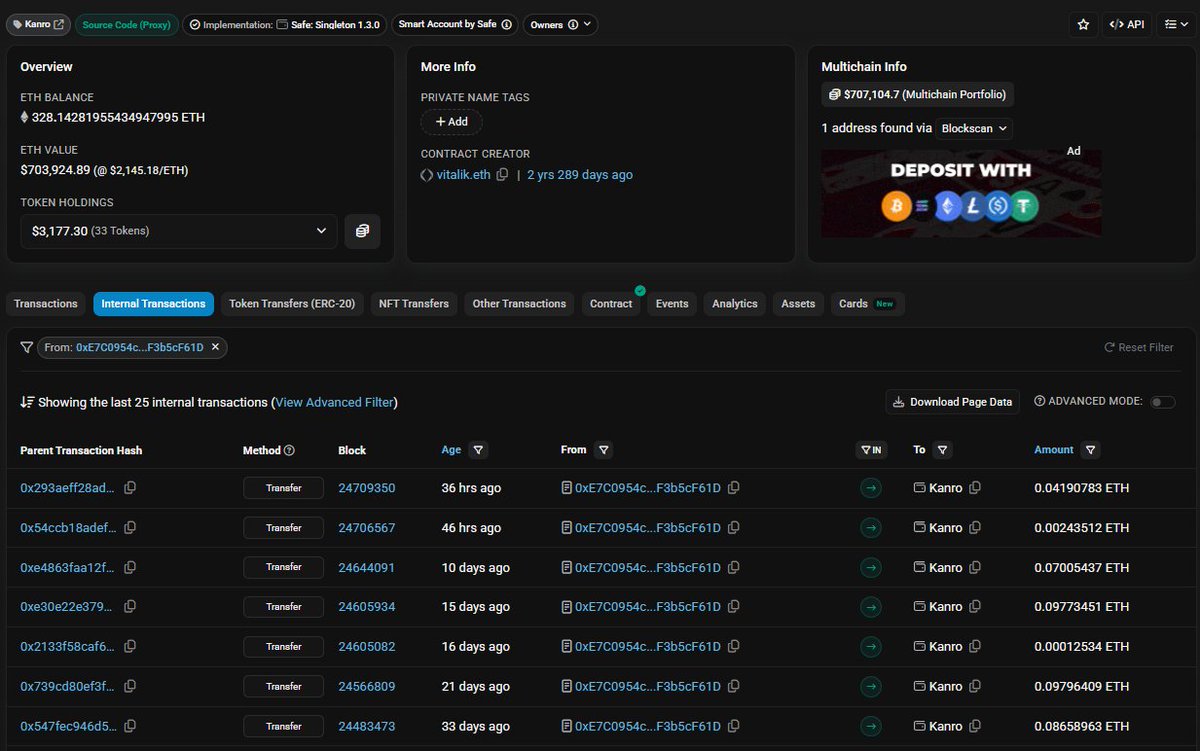Image resolution: width=1200 pixels, height=751 pixels.
Task: Click Smart Account by Safe badge
Action: [454, 24]
